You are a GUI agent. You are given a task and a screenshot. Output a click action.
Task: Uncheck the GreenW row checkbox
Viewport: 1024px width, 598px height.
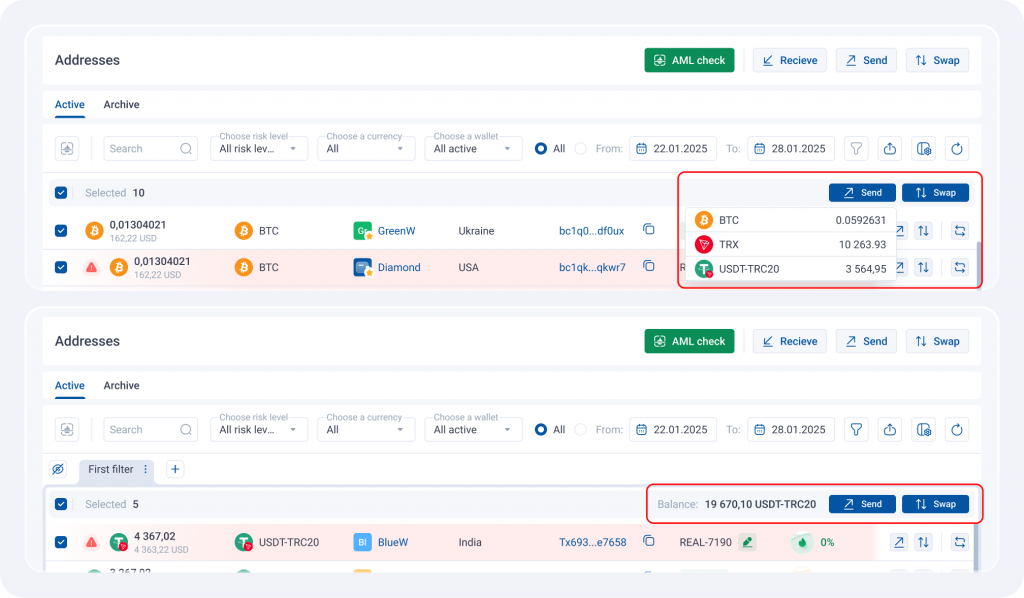pos(61,231)
